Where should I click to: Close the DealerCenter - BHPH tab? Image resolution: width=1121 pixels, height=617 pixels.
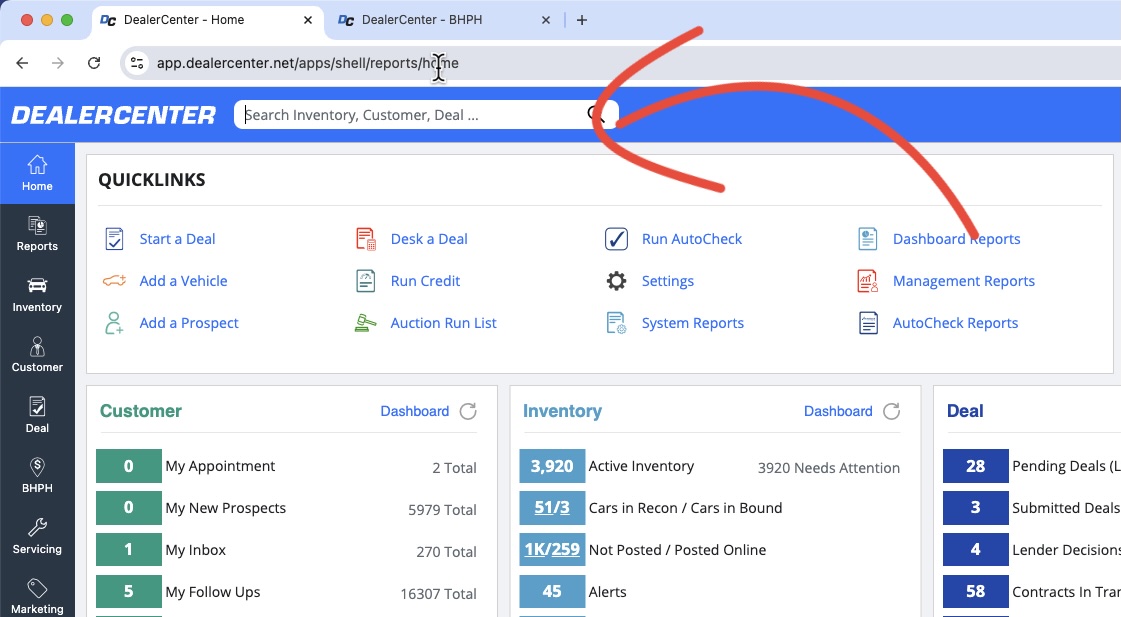pyautogui.click(x=545, y=20)
